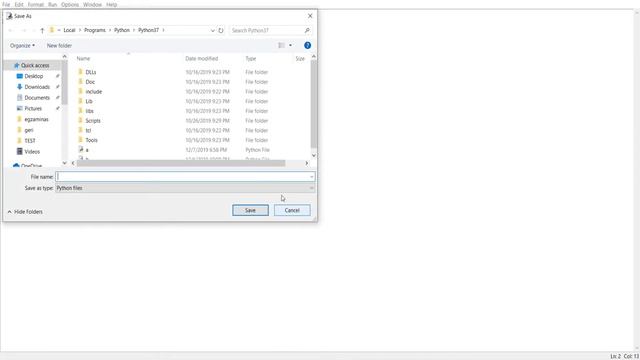Click the sidebar navigation scrollbar

[64, 83]
